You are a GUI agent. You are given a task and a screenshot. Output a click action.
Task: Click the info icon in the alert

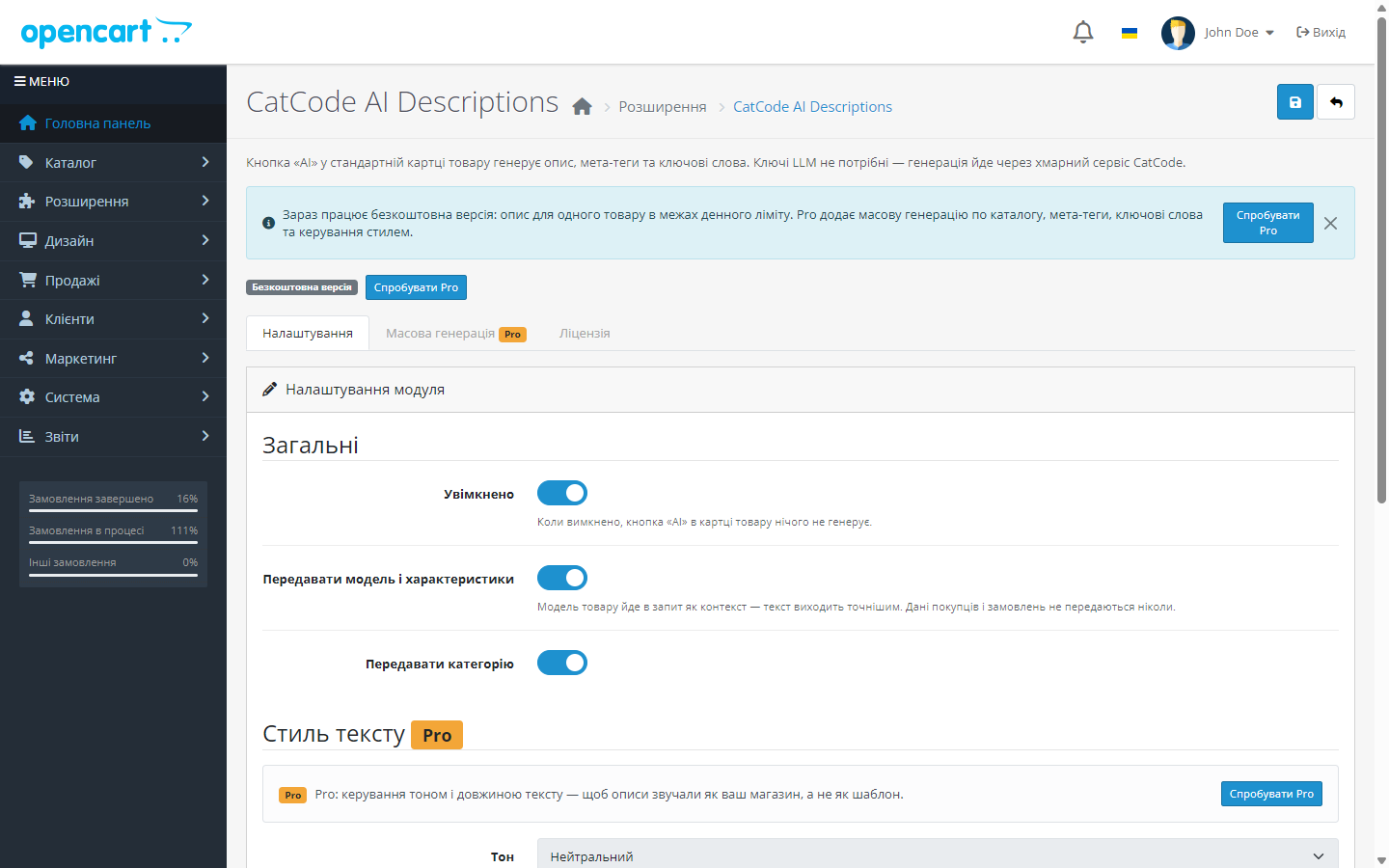268,223
